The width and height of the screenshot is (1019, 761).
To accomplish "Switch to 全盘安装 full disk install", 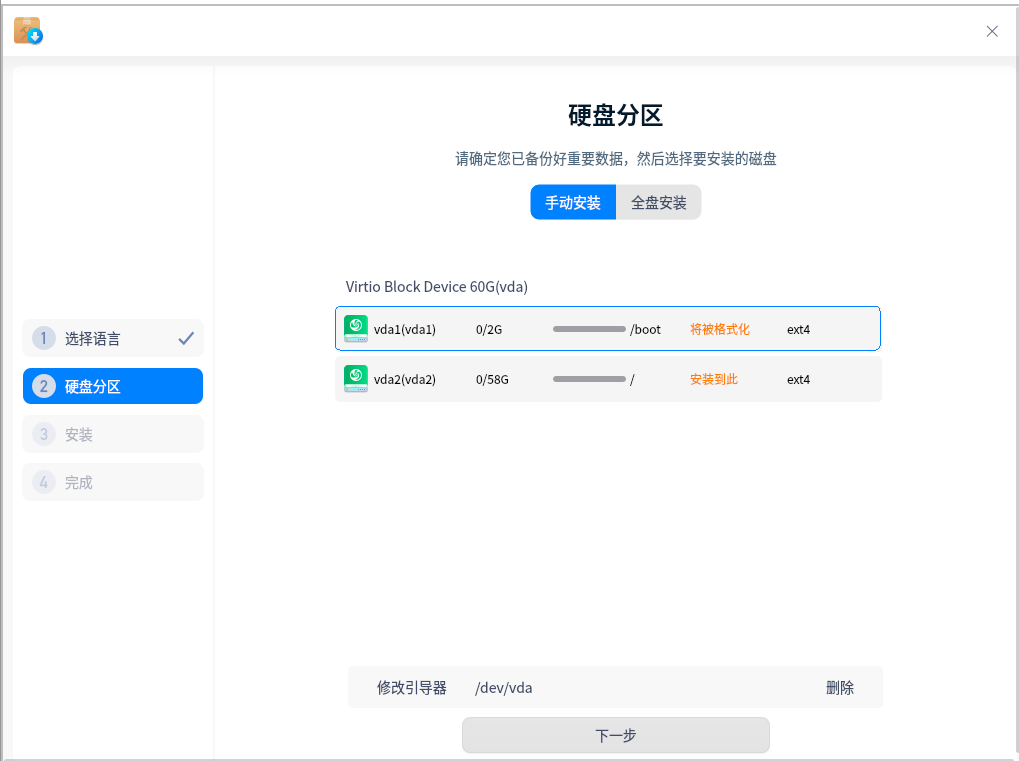I will (x=659, y=203).
